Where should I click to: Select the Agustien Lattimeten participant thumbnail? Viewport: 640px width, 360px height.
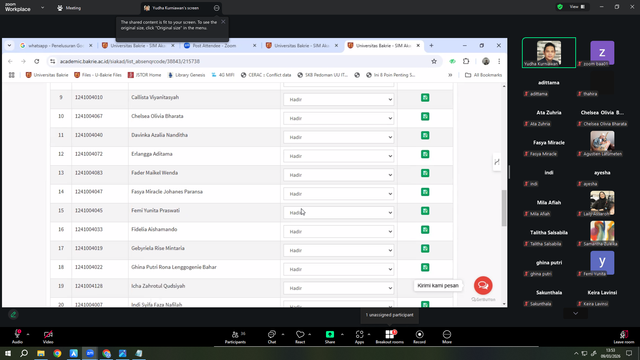tap(602, 143)
